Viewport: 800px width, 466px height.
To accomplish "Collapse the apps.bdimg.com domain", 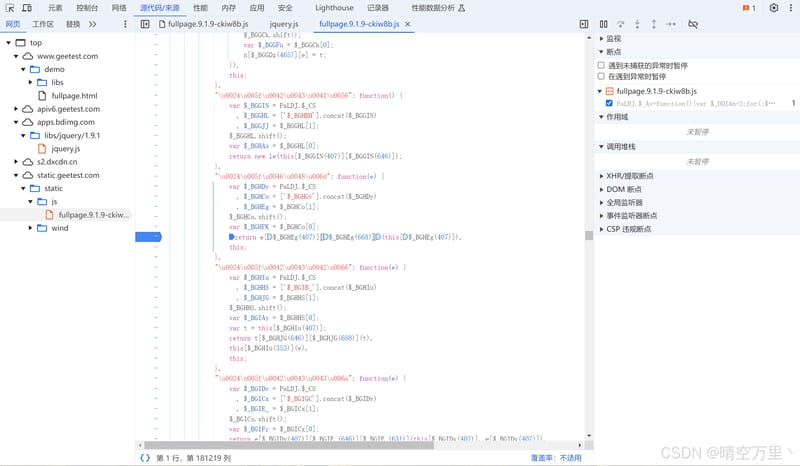I will coord(16,122).
